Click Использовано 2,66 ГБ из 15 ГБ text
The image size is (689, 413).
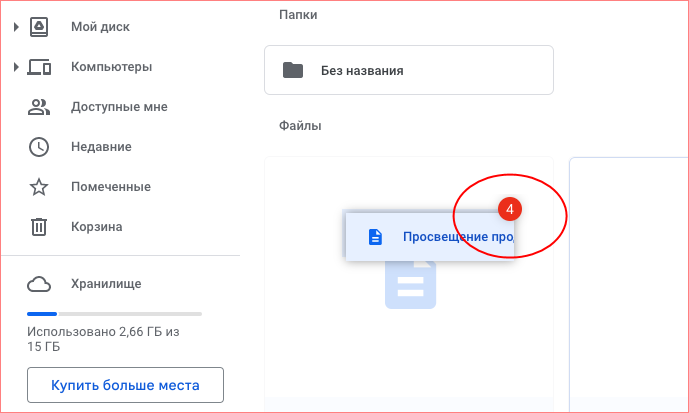pos(103,339)
